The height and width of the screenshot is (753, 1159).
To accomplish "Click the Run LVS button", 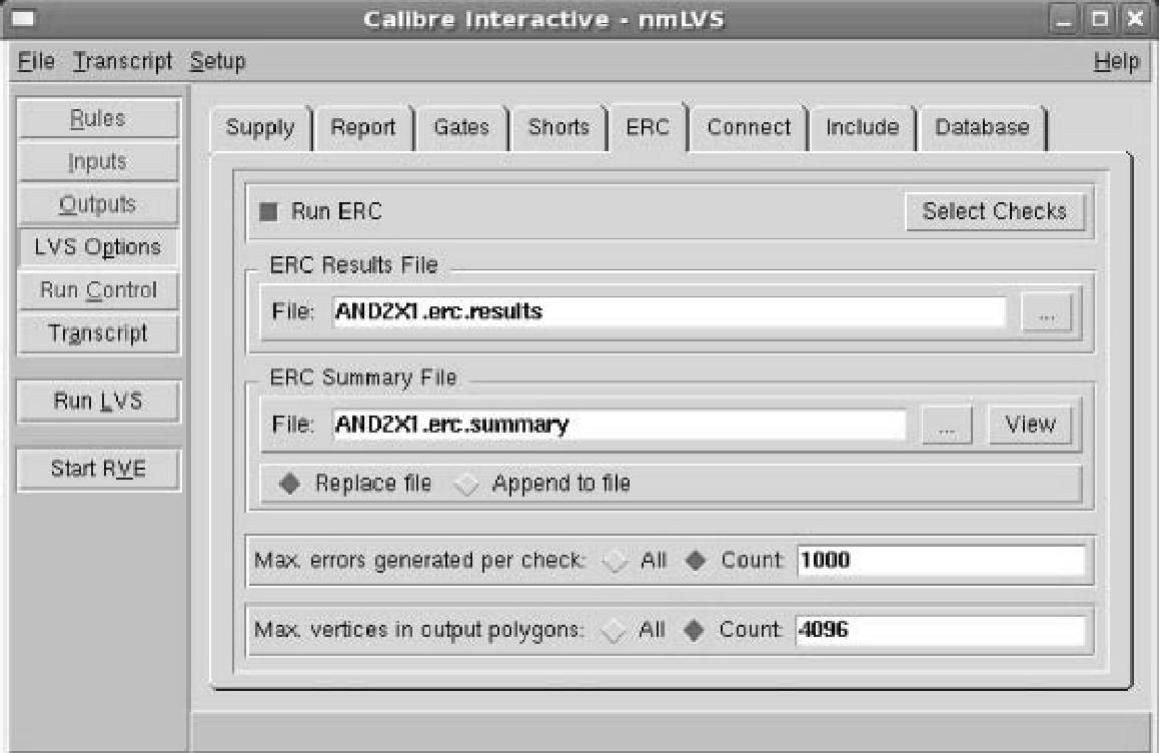I will point(98,401).
